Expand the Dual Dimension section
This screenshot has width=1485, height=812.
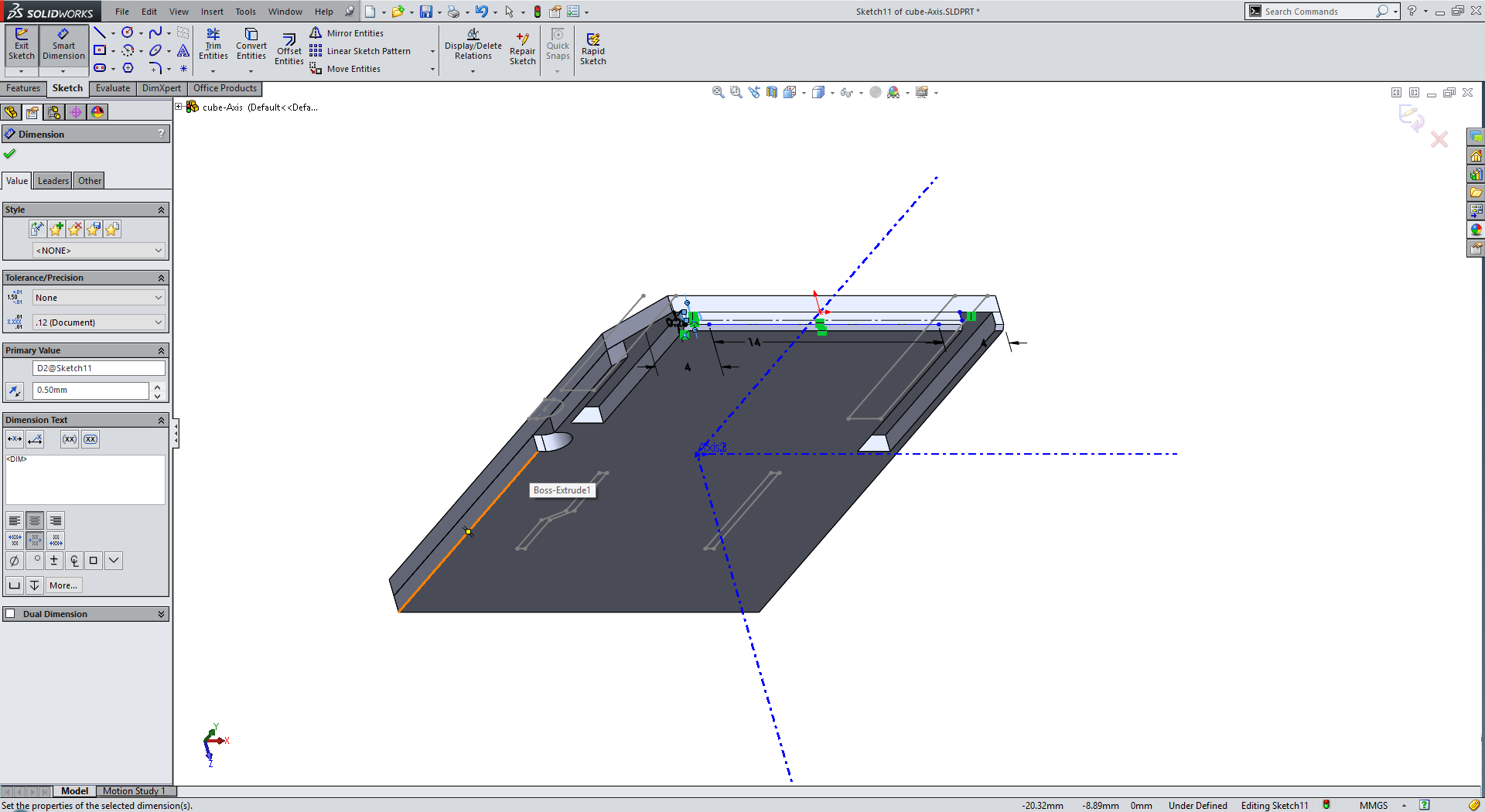[x=162, y=614]
